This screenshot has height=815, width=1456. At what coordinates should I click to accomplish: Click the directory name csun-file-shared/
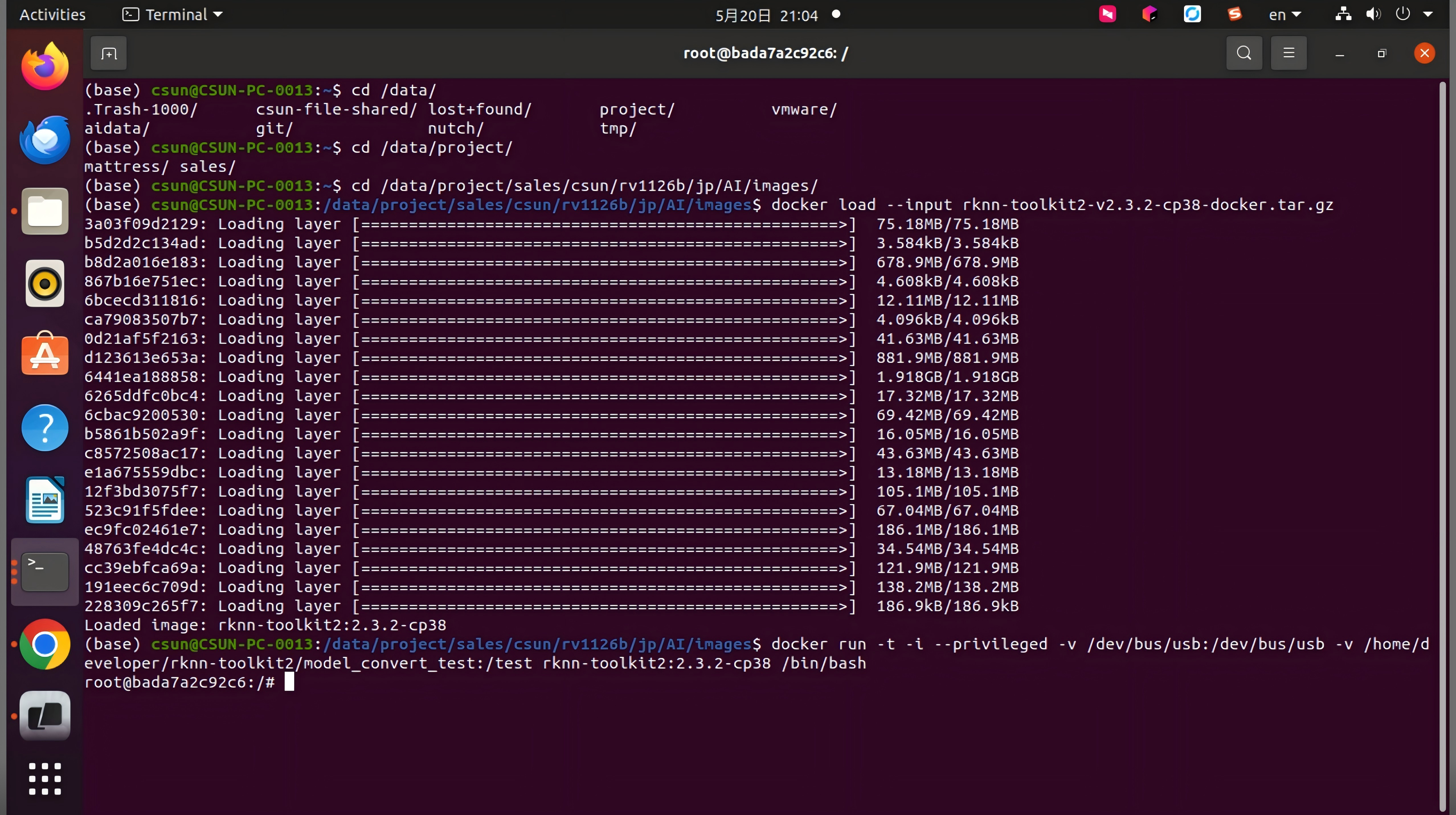336,109
